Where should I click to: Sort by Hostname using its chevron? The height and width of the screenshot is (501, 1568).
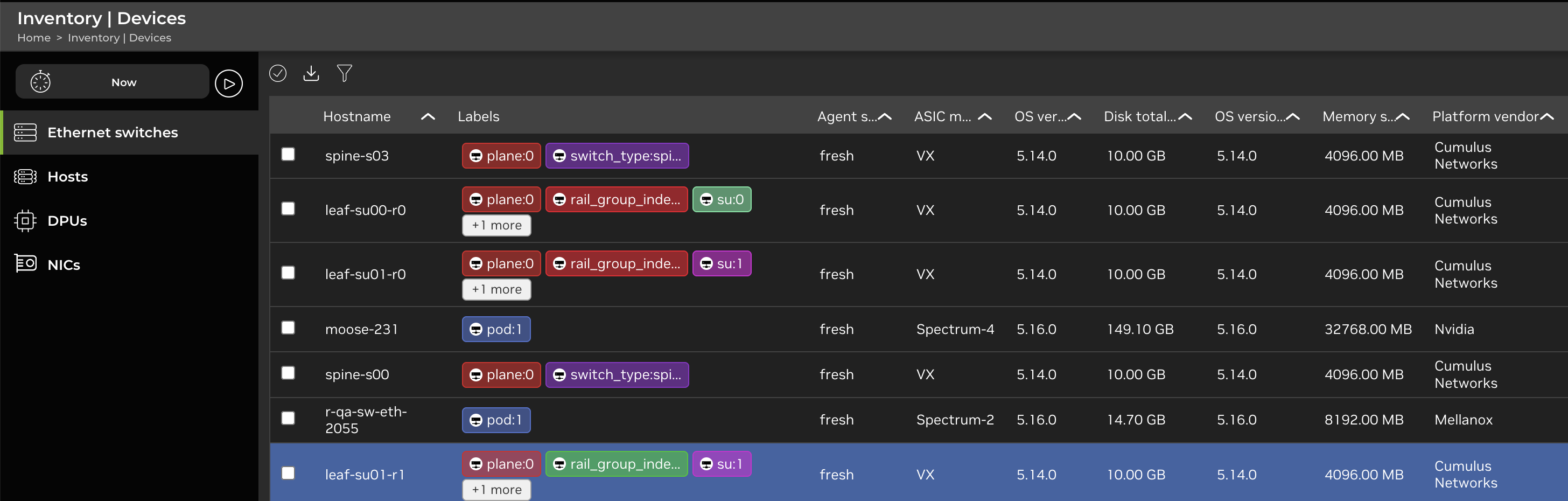click(428, 117)
